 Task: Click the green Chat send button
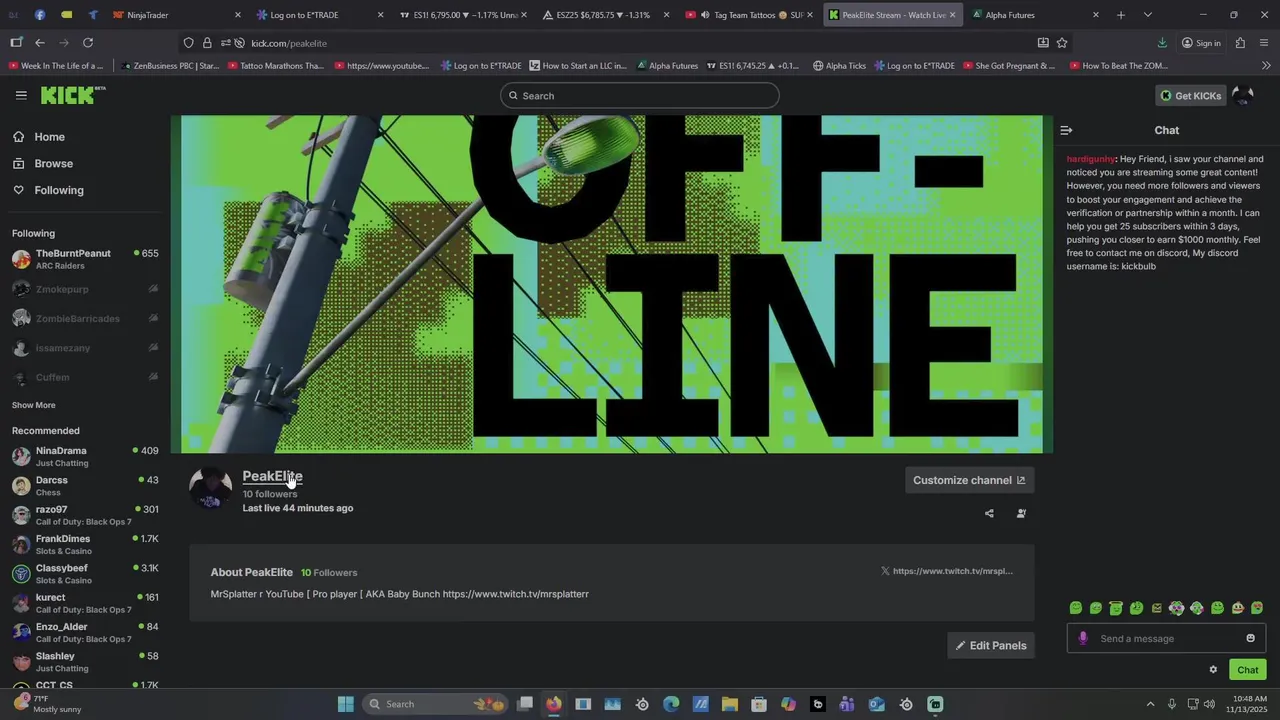[x=1247, y=670]
